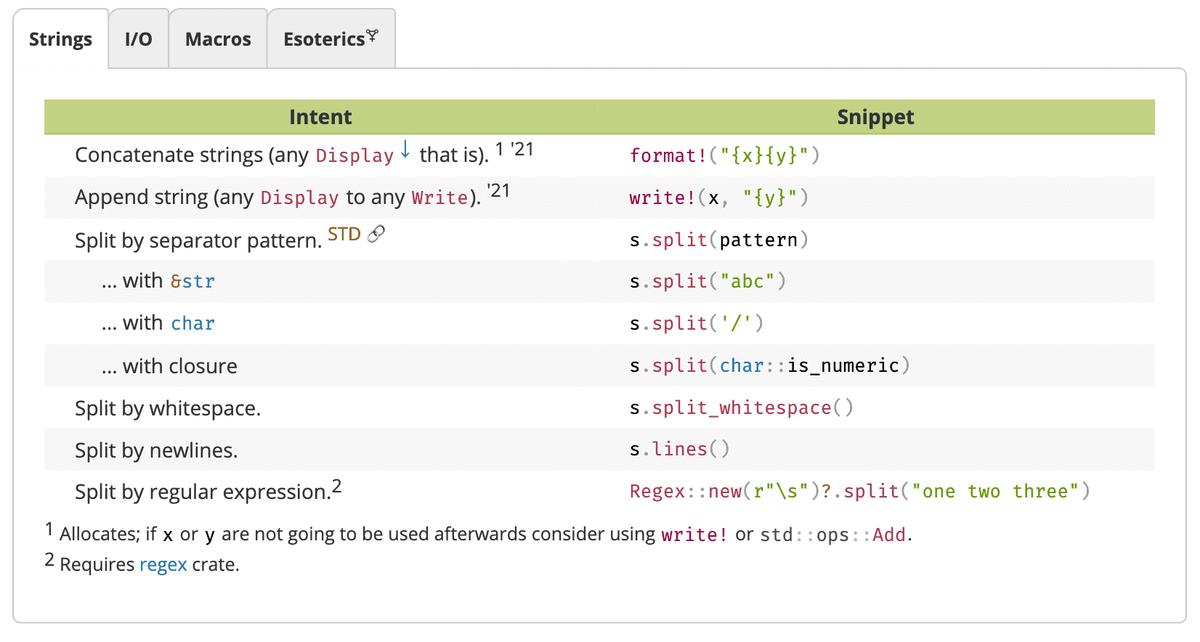Click the "... with &str" row
Screen dimensions: 1200x642
158,281
